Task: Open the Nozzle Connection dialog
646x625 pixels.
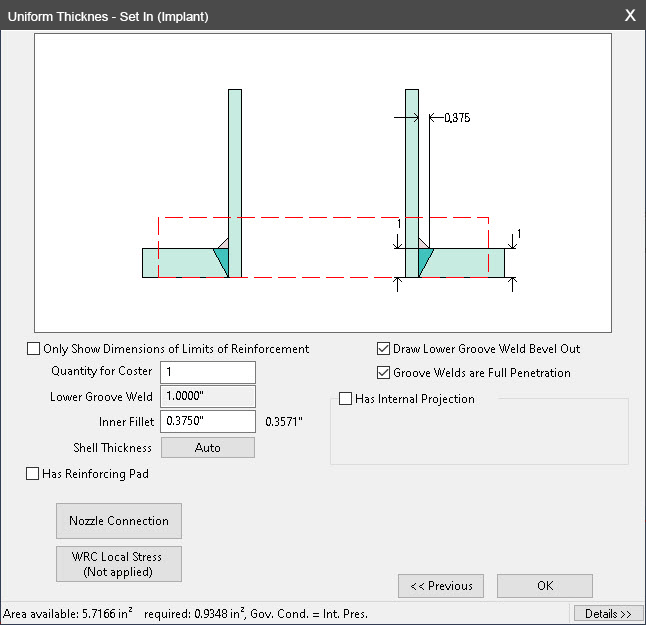Action: pos(119,521)
